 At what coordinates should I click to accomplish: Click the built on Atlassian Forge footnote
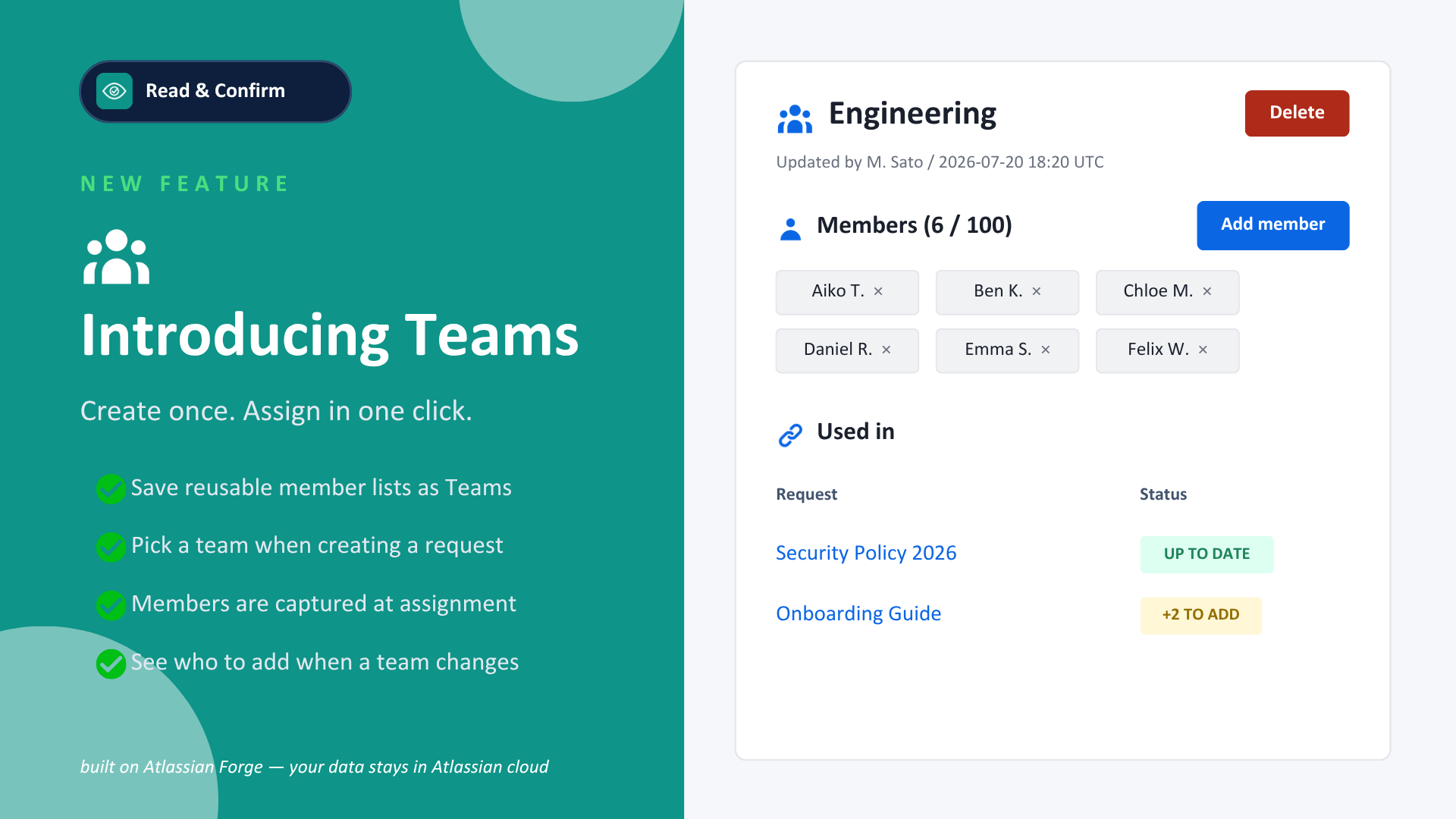point(314,767)
